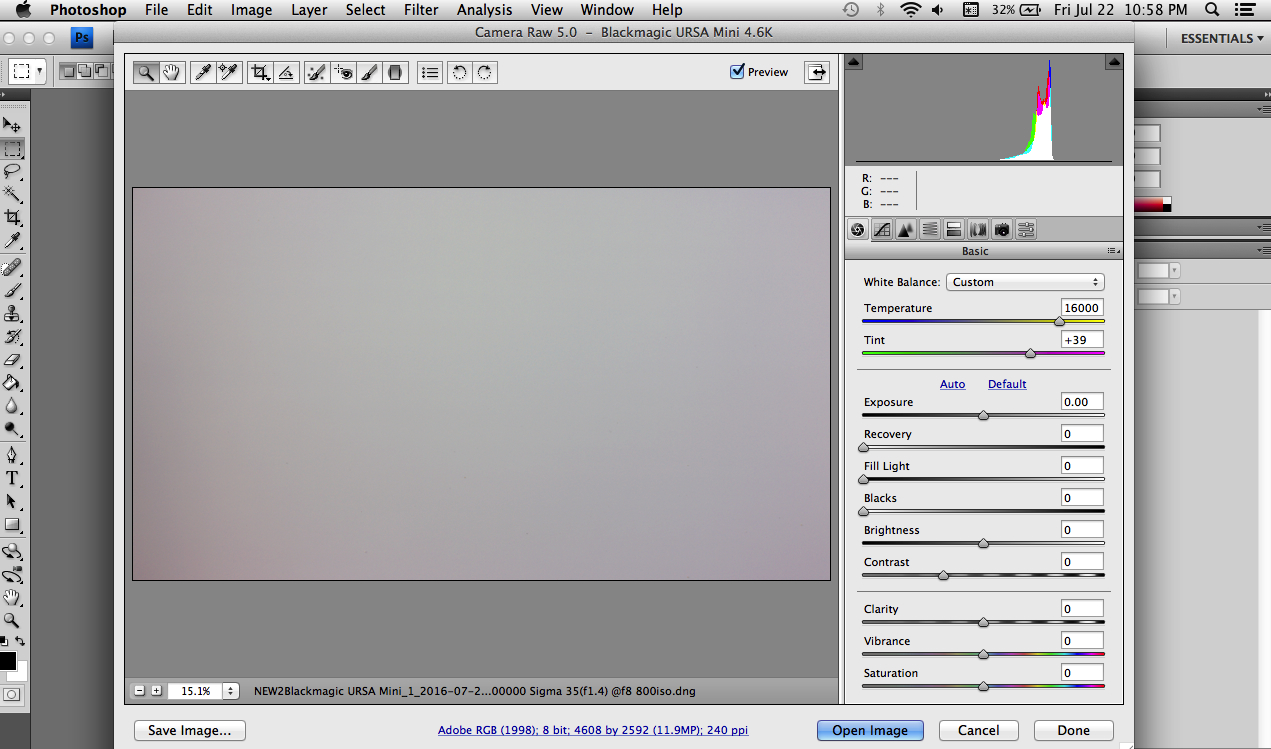
Task: Select Photoshop Move tool in Tools panel
Action: point(12,125)
